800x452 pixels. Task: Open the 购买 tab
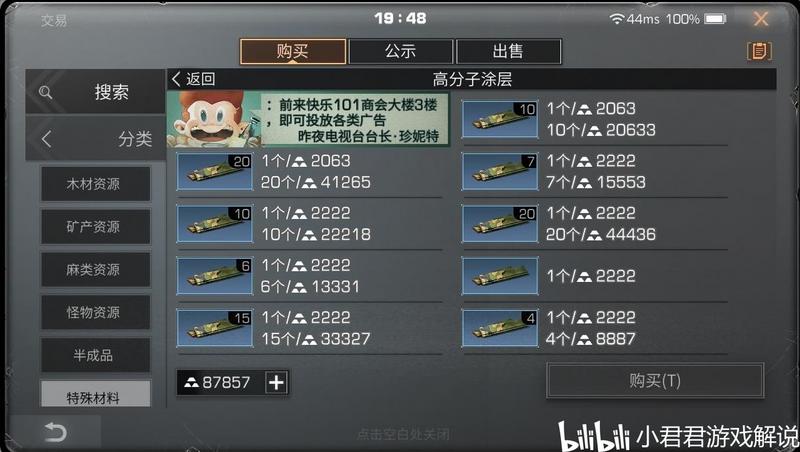[x=293, y=52]
